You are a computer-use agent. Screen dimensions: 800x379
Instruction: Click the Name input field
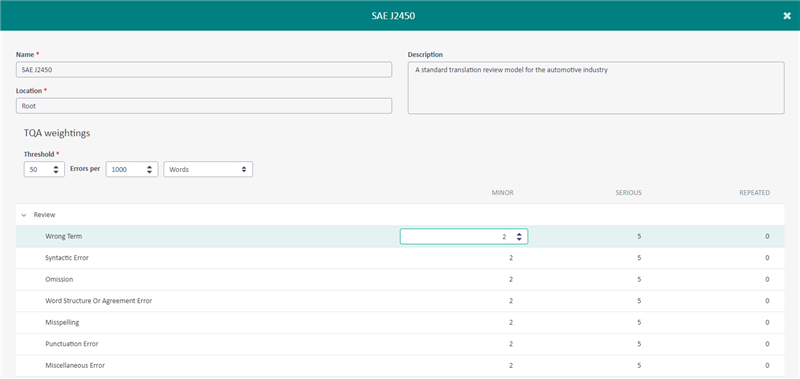204,70
